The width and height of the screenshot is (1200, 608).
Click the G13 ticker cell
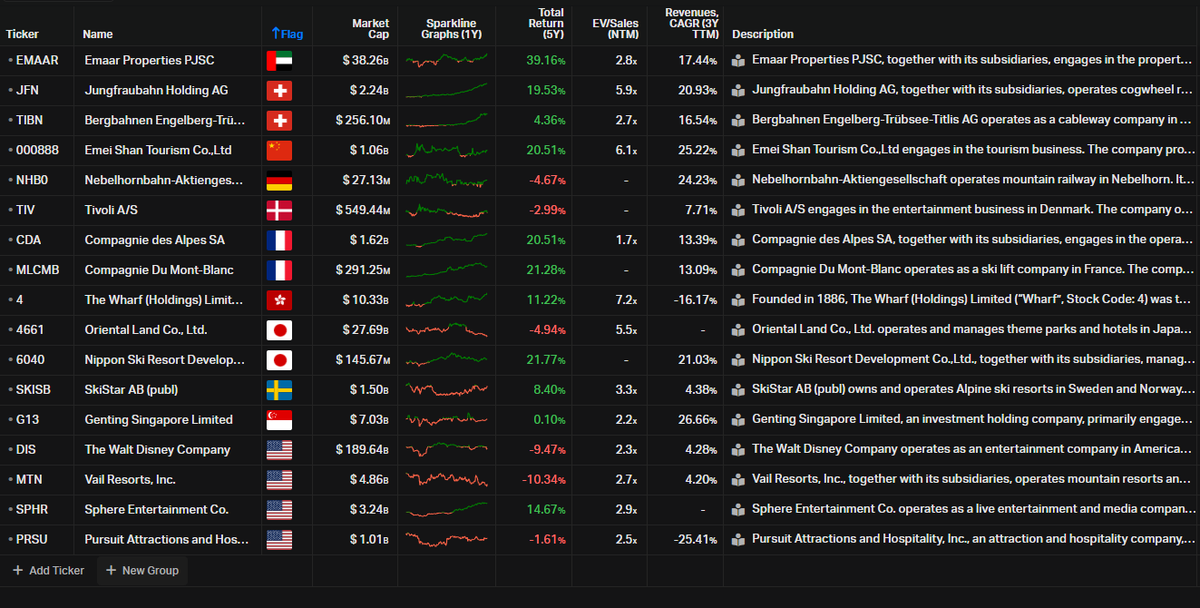pos(26,420)
